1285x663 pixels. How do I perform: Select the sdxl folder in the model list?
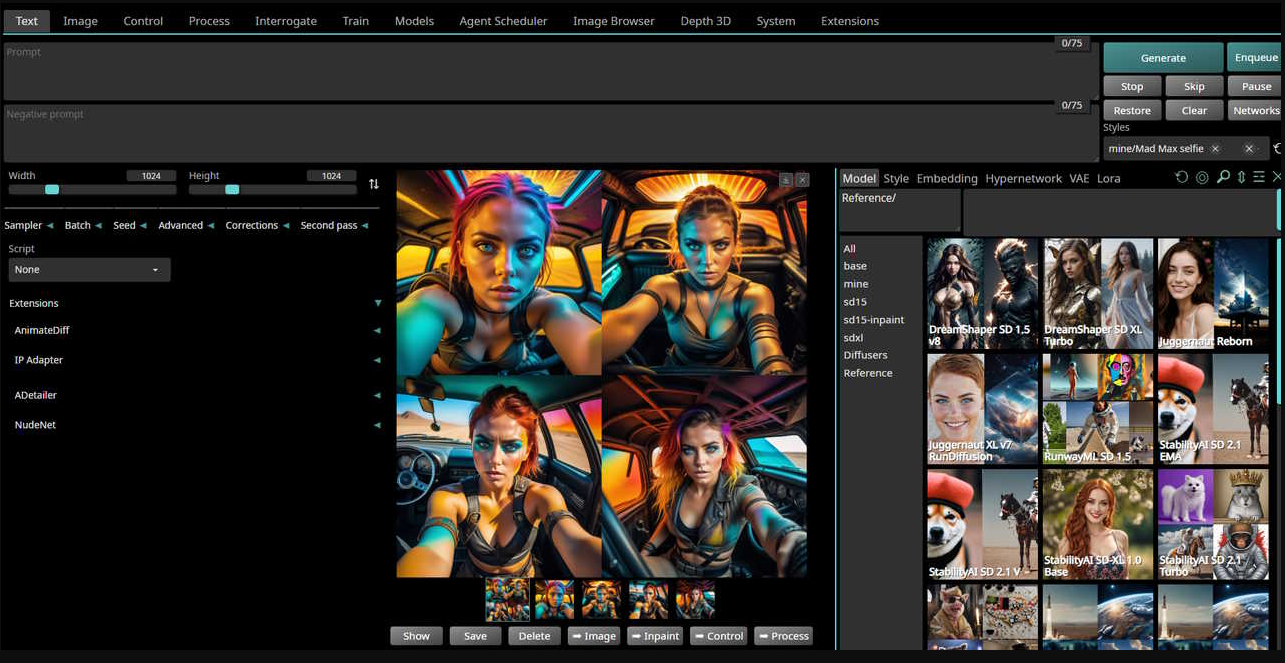point(853,338)
